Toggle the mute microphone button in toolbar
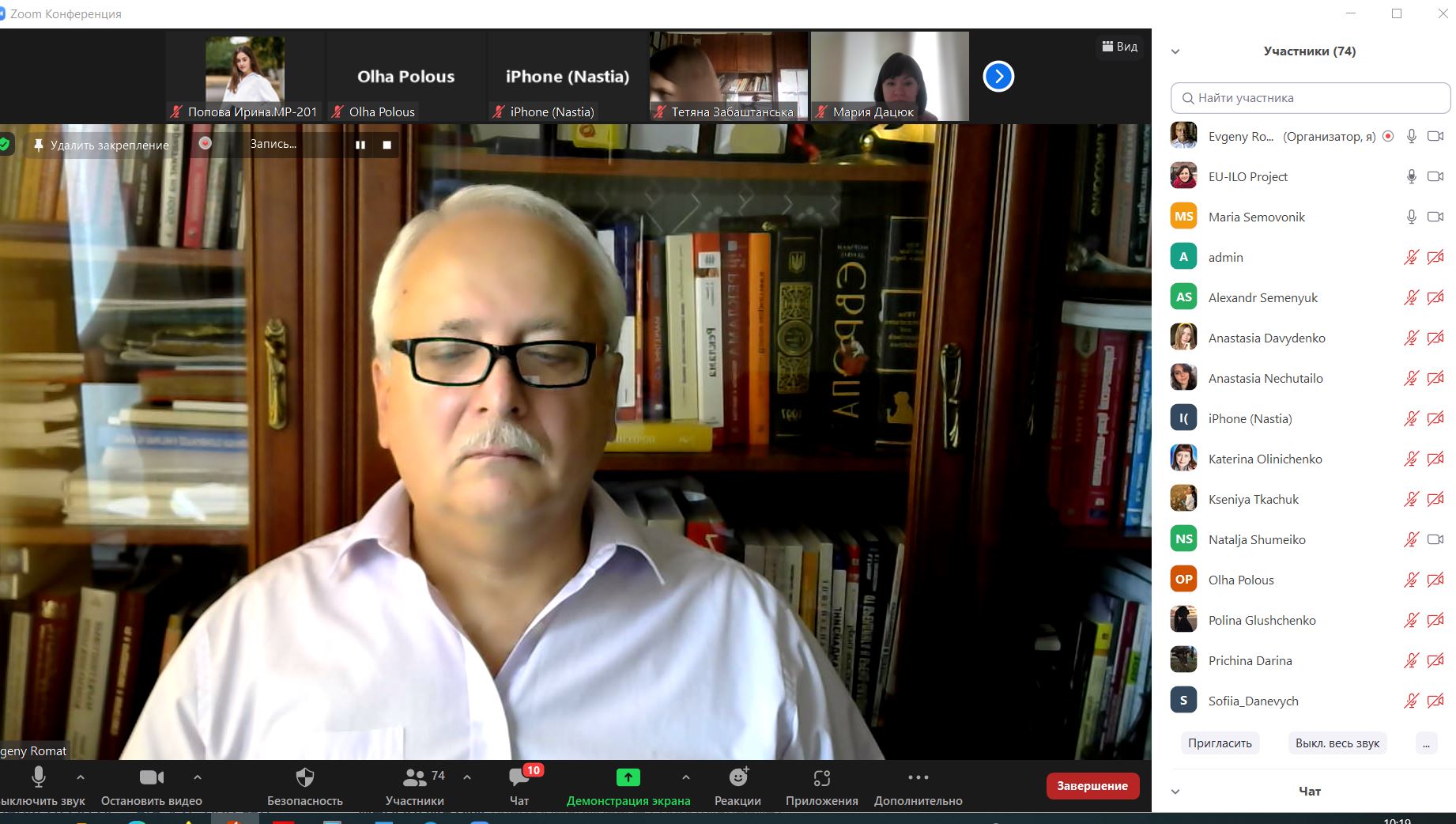Image resolution: width=1456 pixels, height=824 pixels. 38,778
